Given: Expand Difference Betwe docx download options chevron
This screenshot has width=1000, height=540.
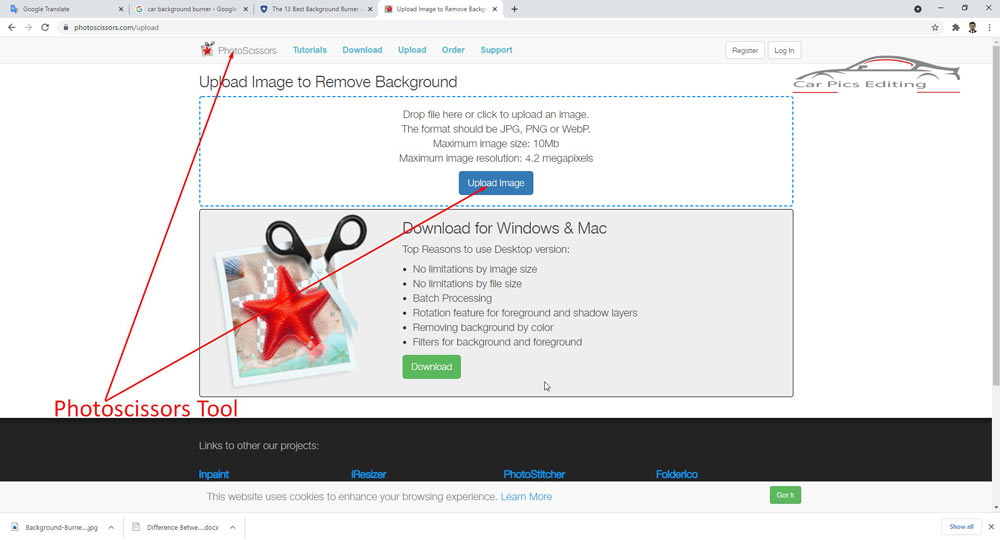Looking at the screenshot, I should (232, 527).
